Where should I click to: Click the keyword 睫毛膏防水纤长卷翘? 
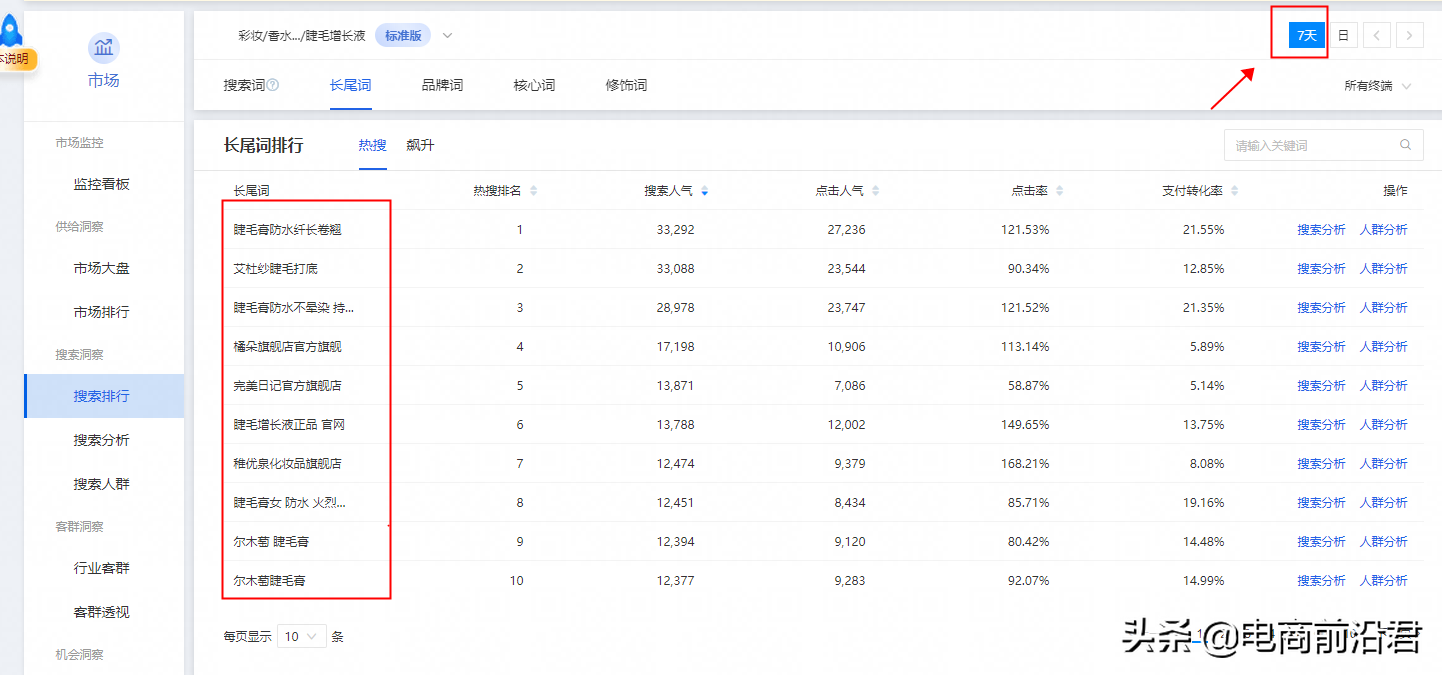tap(288, 230)
